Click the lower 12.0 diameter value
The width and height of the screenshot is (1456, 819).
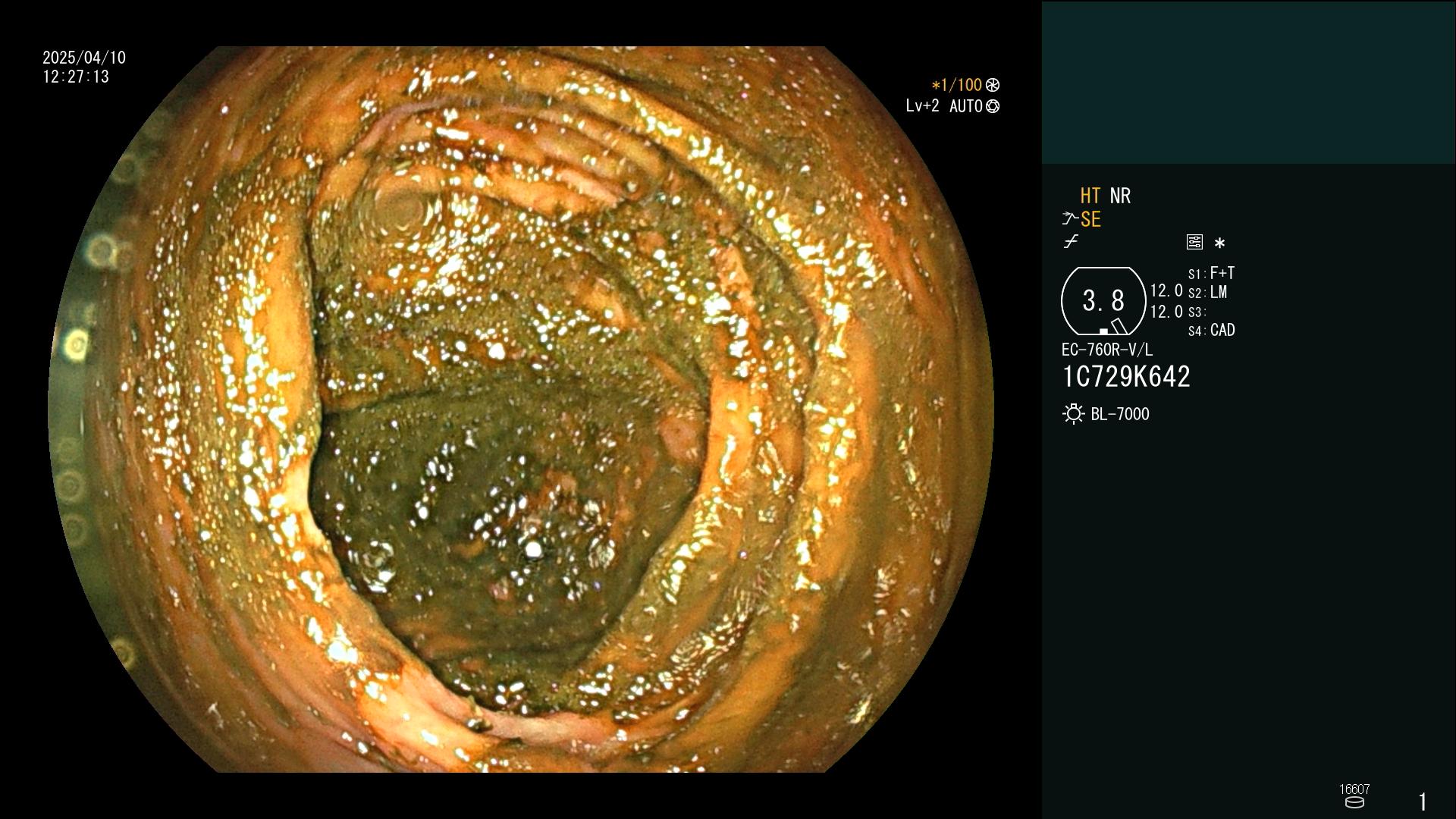tap(1166, 312)
